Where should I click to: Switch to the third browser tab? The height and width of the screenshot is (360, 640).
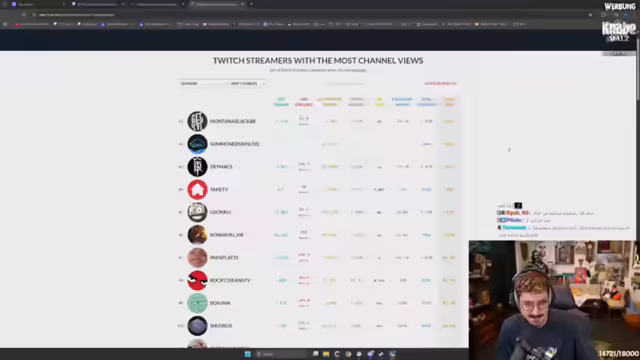click(x=158, y=4)
